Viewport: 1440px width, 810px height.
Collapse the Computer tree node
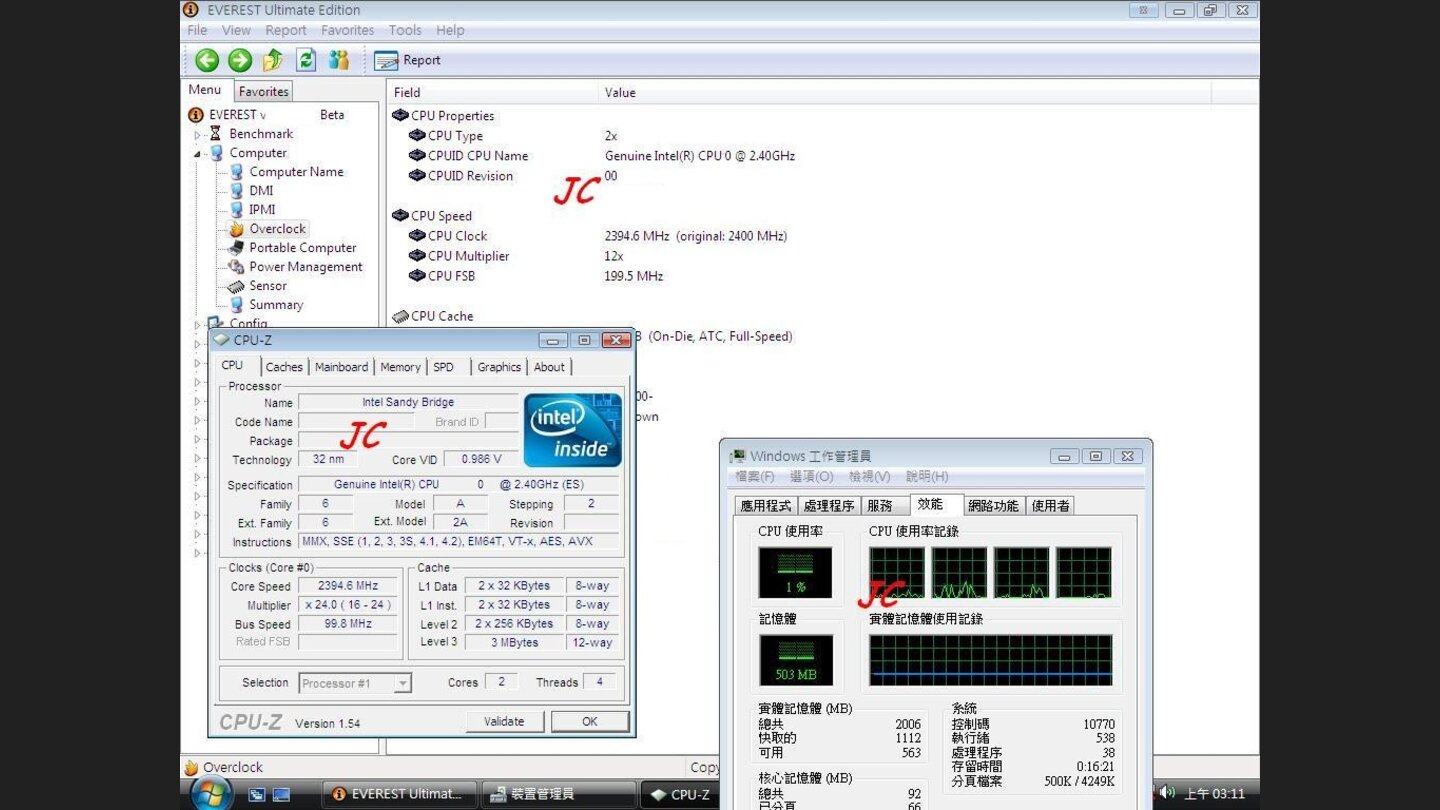197,153
